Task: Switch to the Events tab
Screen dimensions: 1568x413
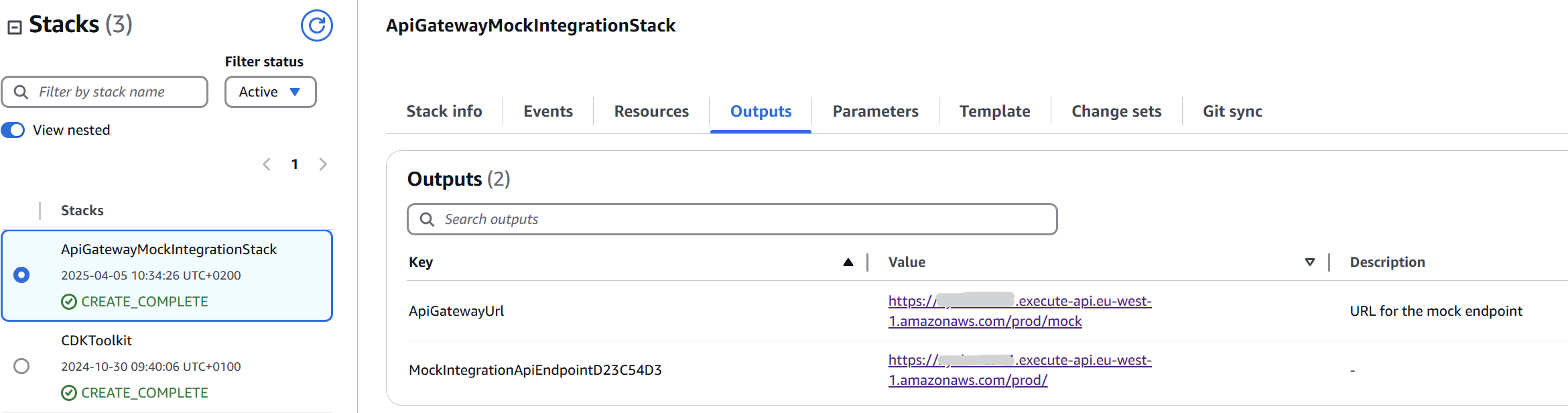Action: (548, 111)
